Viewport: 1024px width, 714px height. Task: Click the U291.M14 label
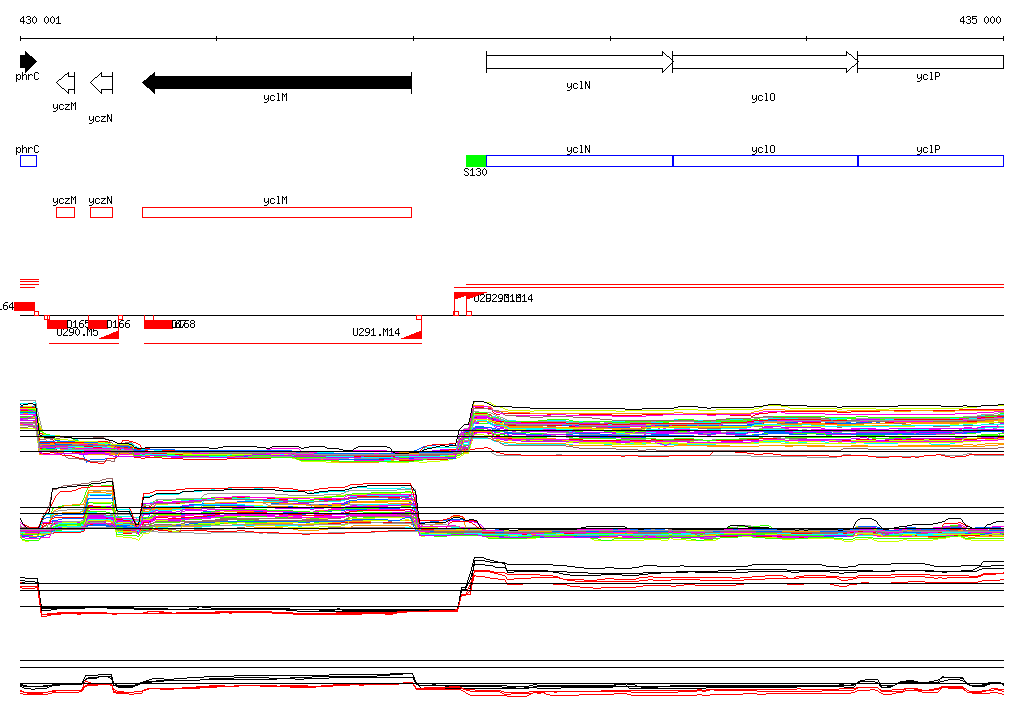coord(376,333)
